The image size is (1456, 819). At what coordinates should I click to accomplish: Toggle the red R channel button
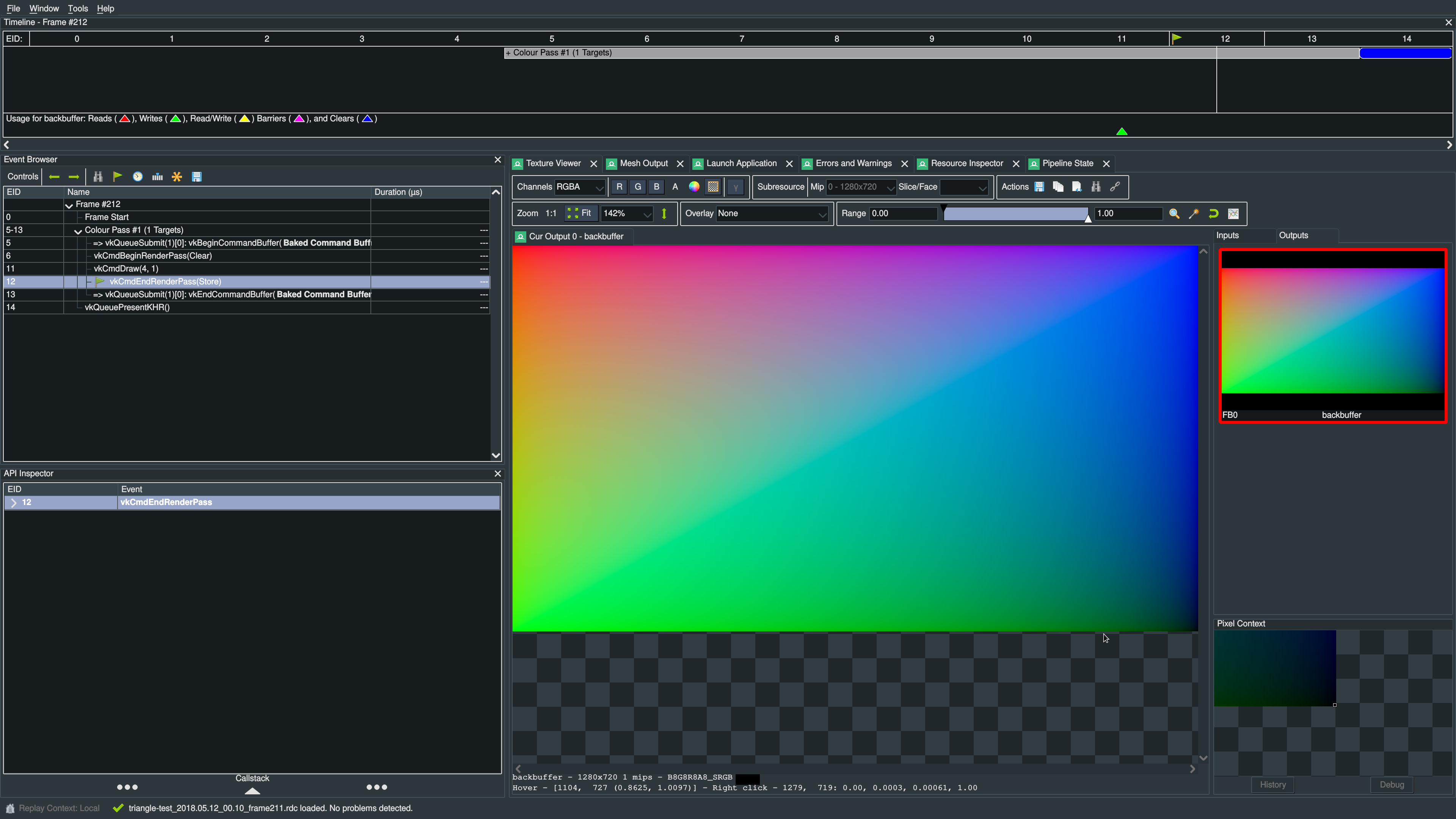click(619, 187)
